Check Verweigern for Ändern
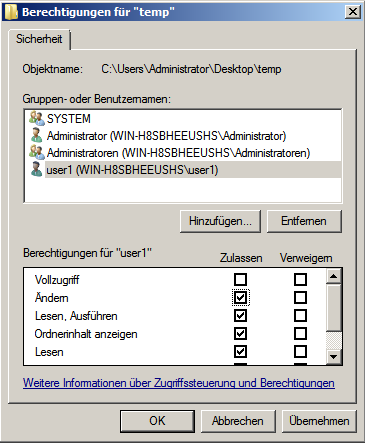The image size is (365, 443). point(300,297)
